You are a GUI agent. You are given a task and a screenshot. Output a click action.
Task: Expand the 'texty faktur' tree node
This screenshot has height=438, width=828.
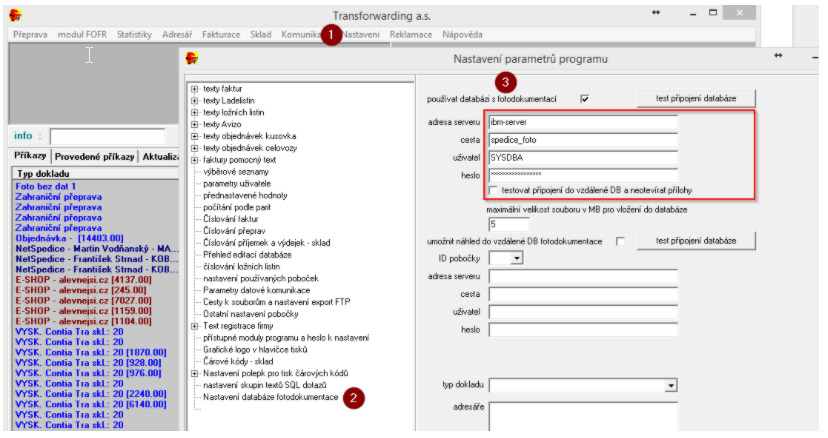(193, 89)
